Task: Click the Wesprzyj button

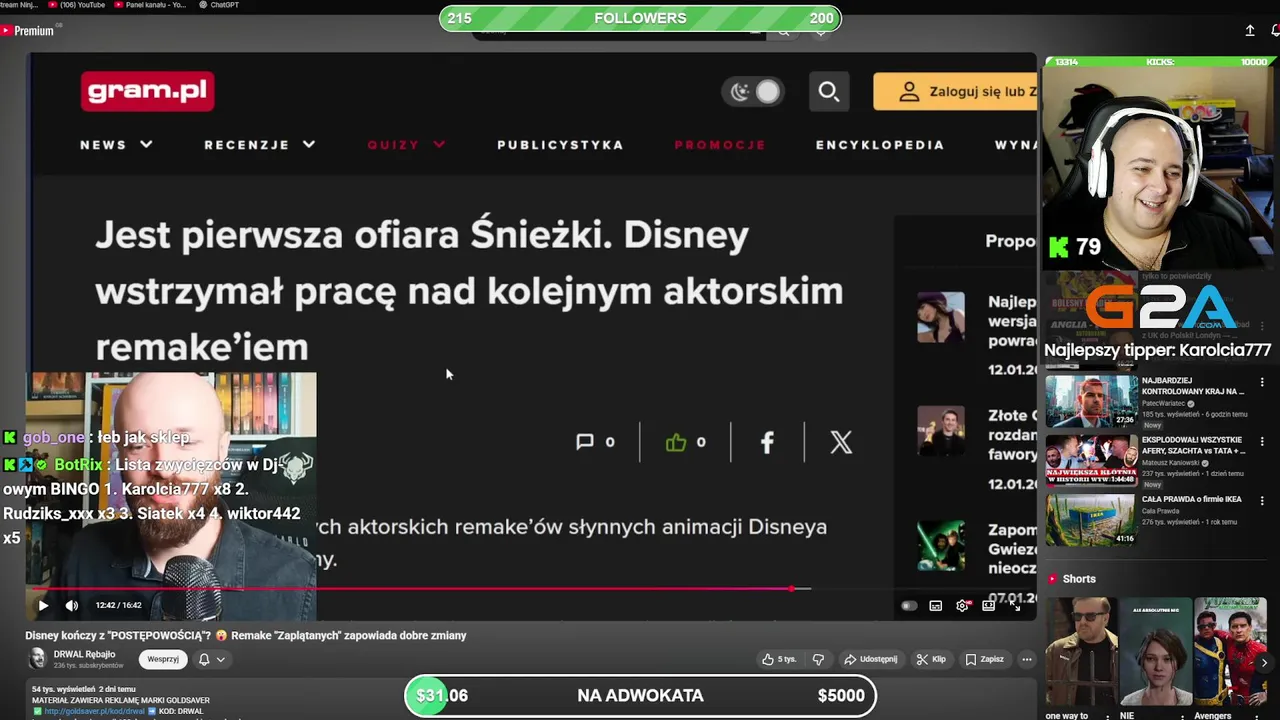Action: point(163,659)
